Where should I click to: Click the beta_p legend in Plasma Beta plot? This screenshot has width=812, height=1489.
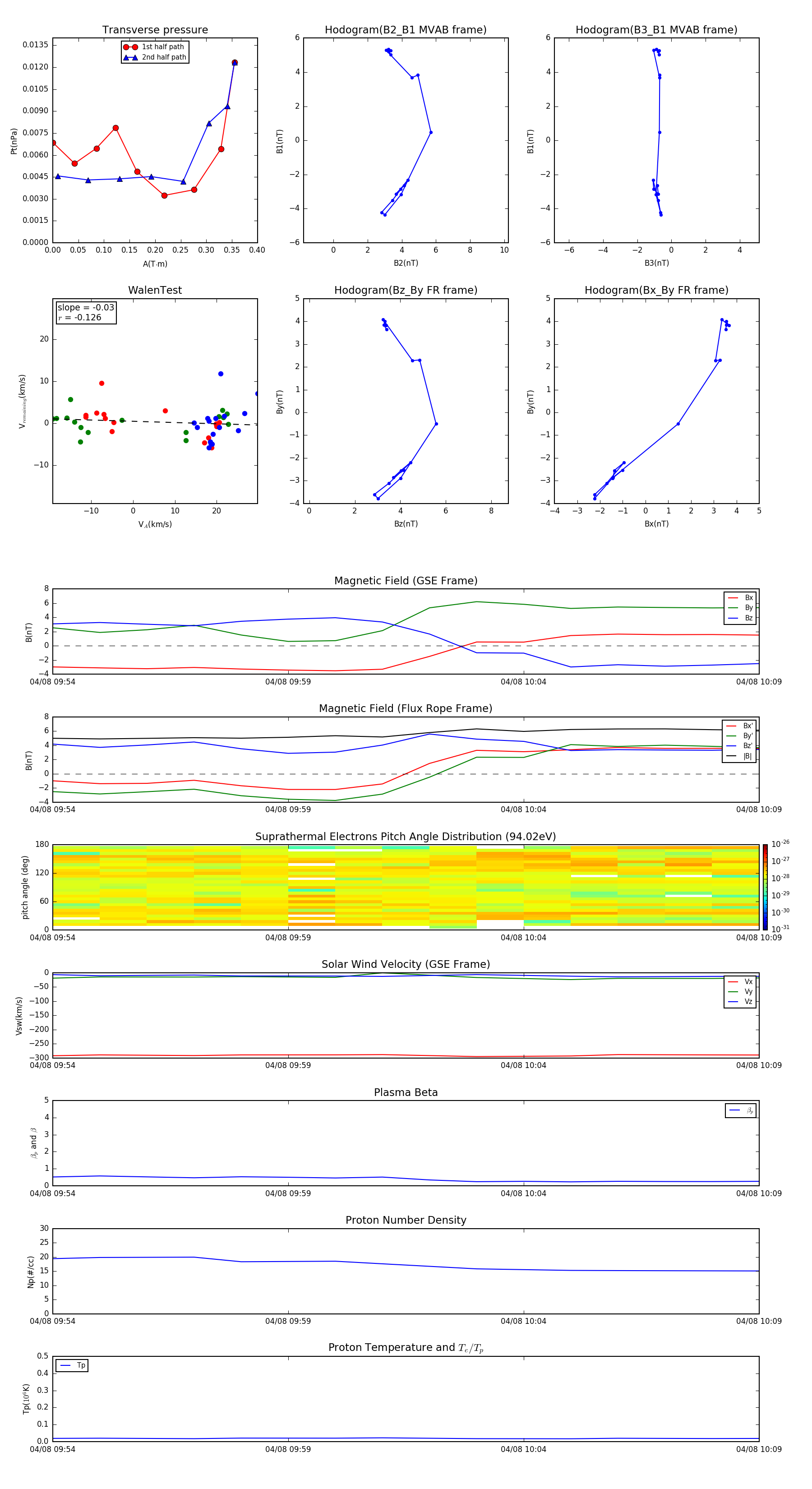tap(741, 1110)
